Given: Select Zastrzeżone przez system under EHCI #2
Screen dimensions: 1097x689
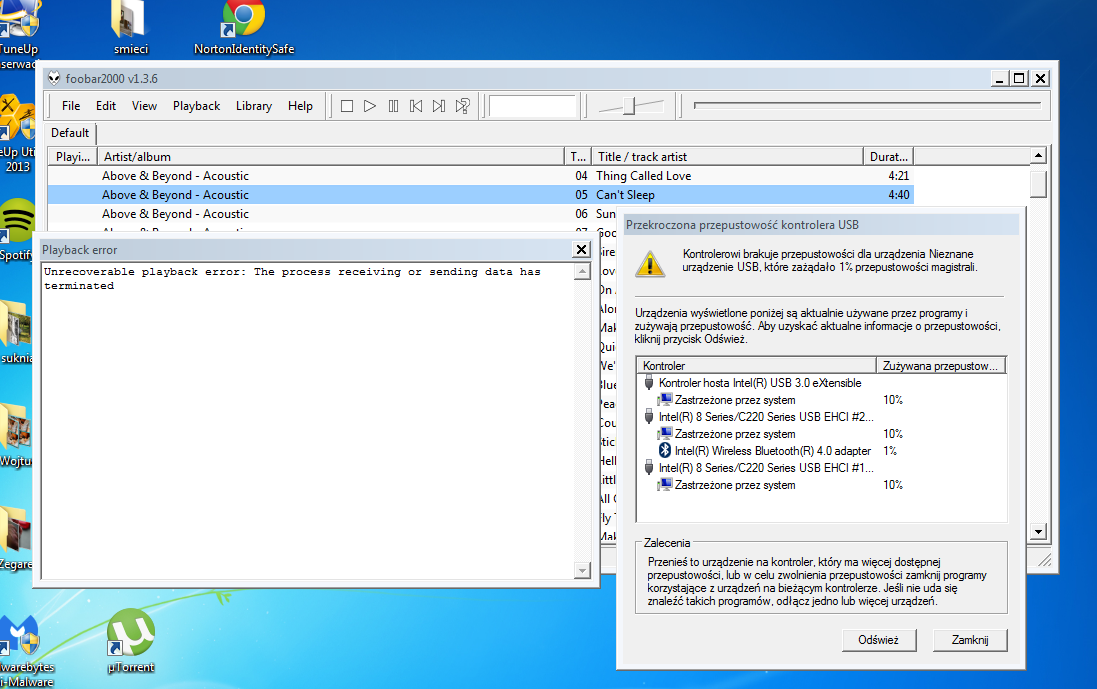Looking at the screenshot, I should (x=735, y=434).
